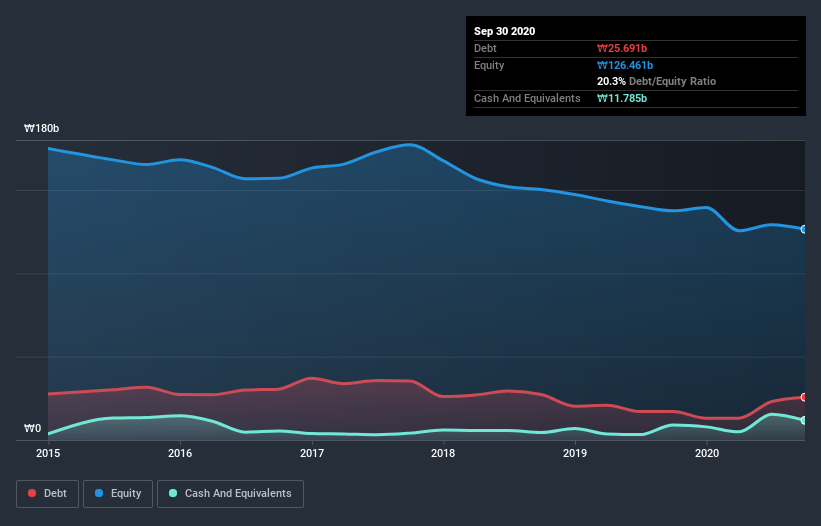The width and height of the screenshot is (821, 526).
Task: Click the ₩0 y-axis label
Action: pos(32,428)
